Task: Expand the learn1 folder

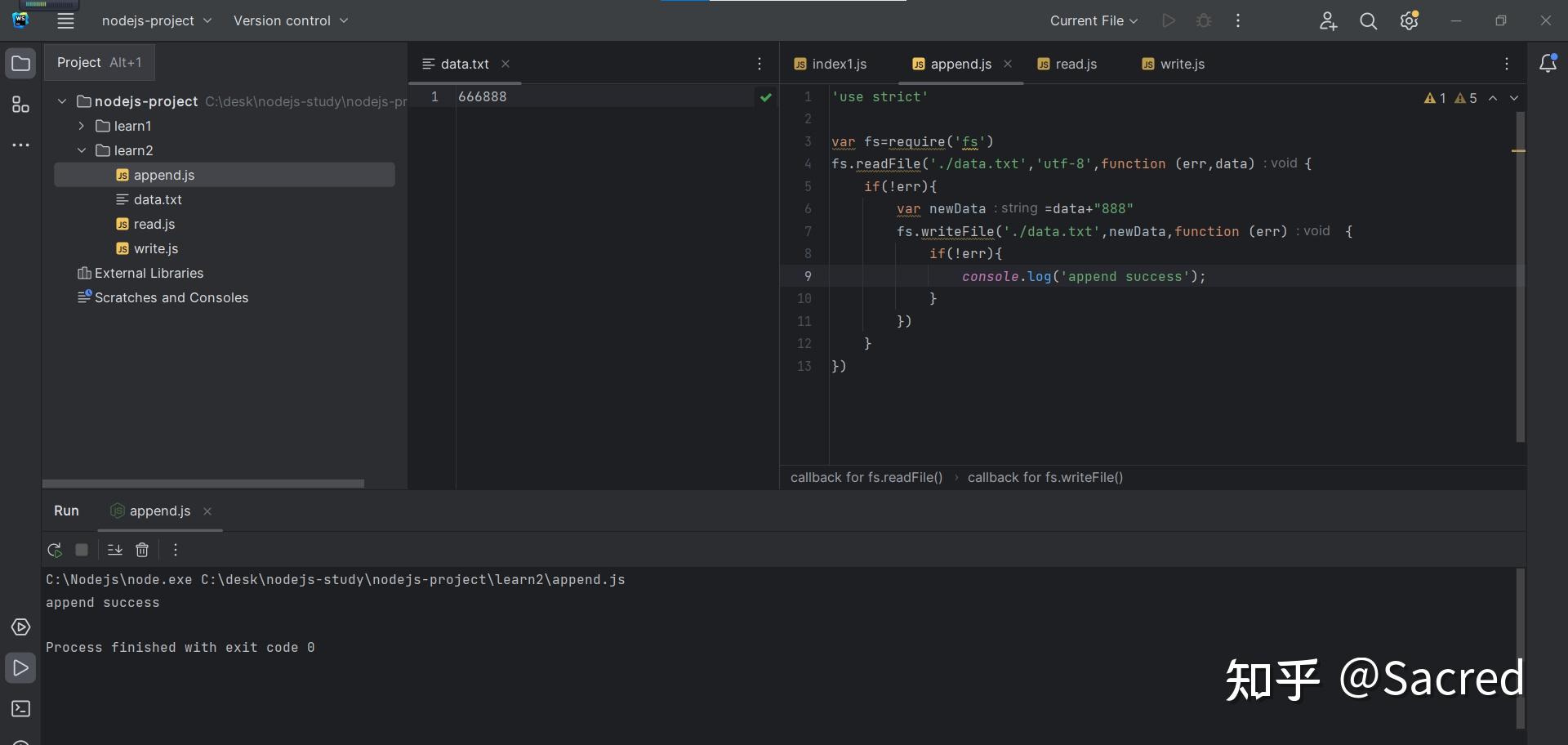Action: point(81,126)
